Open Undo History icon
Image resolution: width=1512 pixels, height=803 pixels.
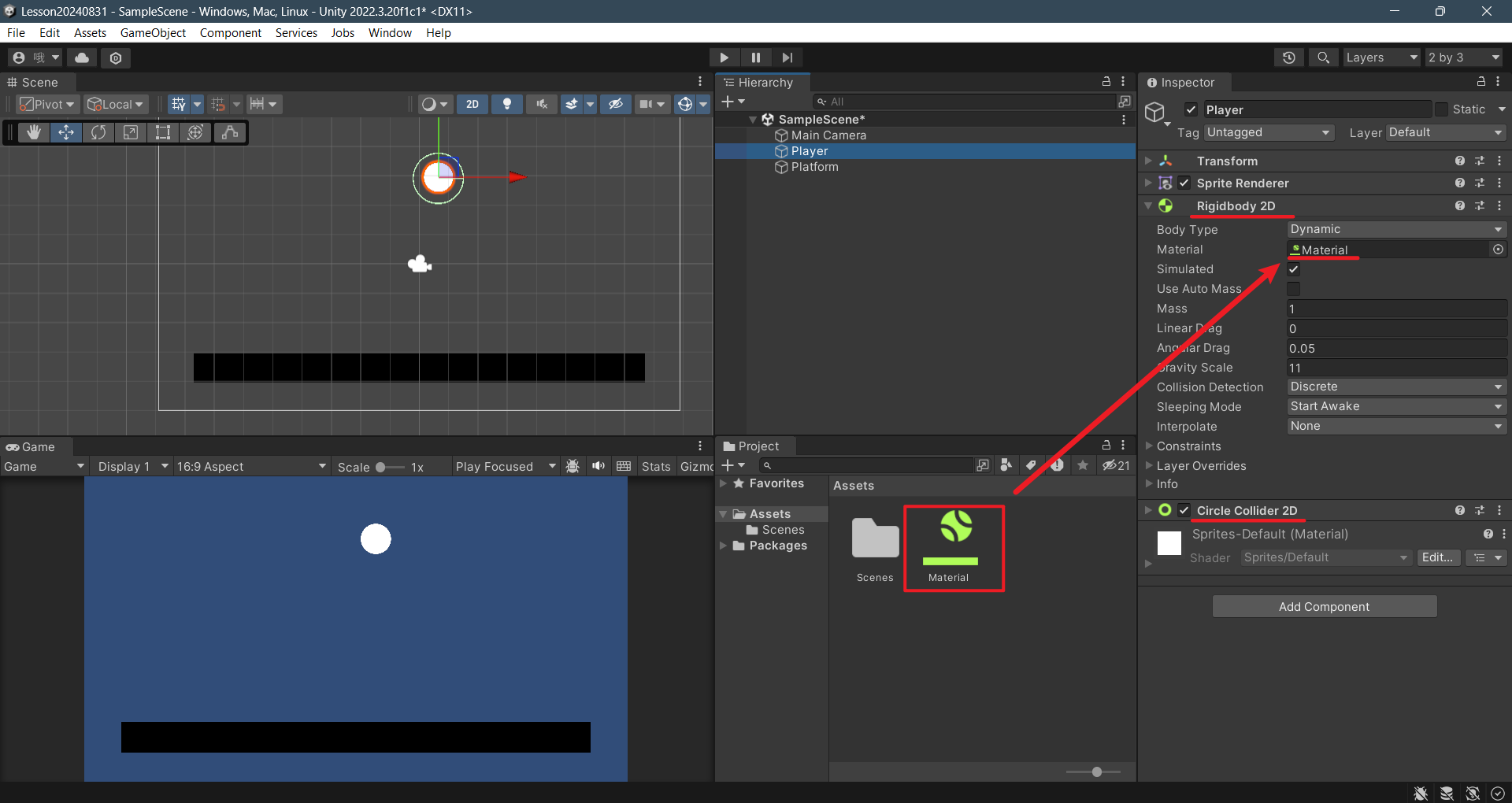1289,57
